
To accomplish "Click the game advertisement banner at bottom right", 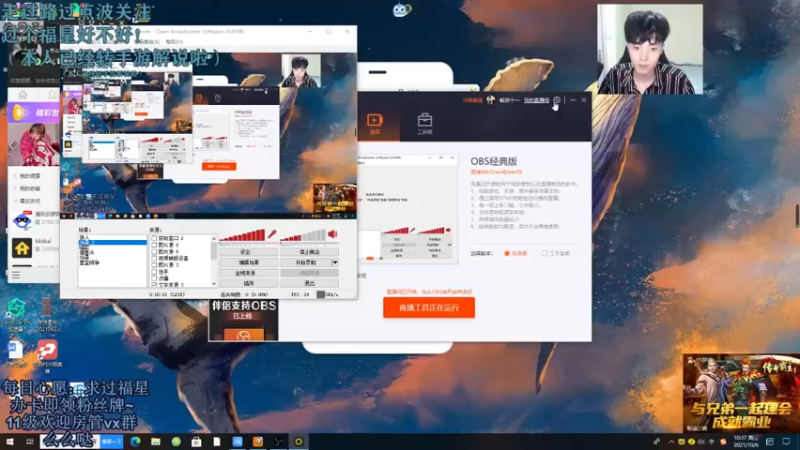I will click(x=741, y=393).
